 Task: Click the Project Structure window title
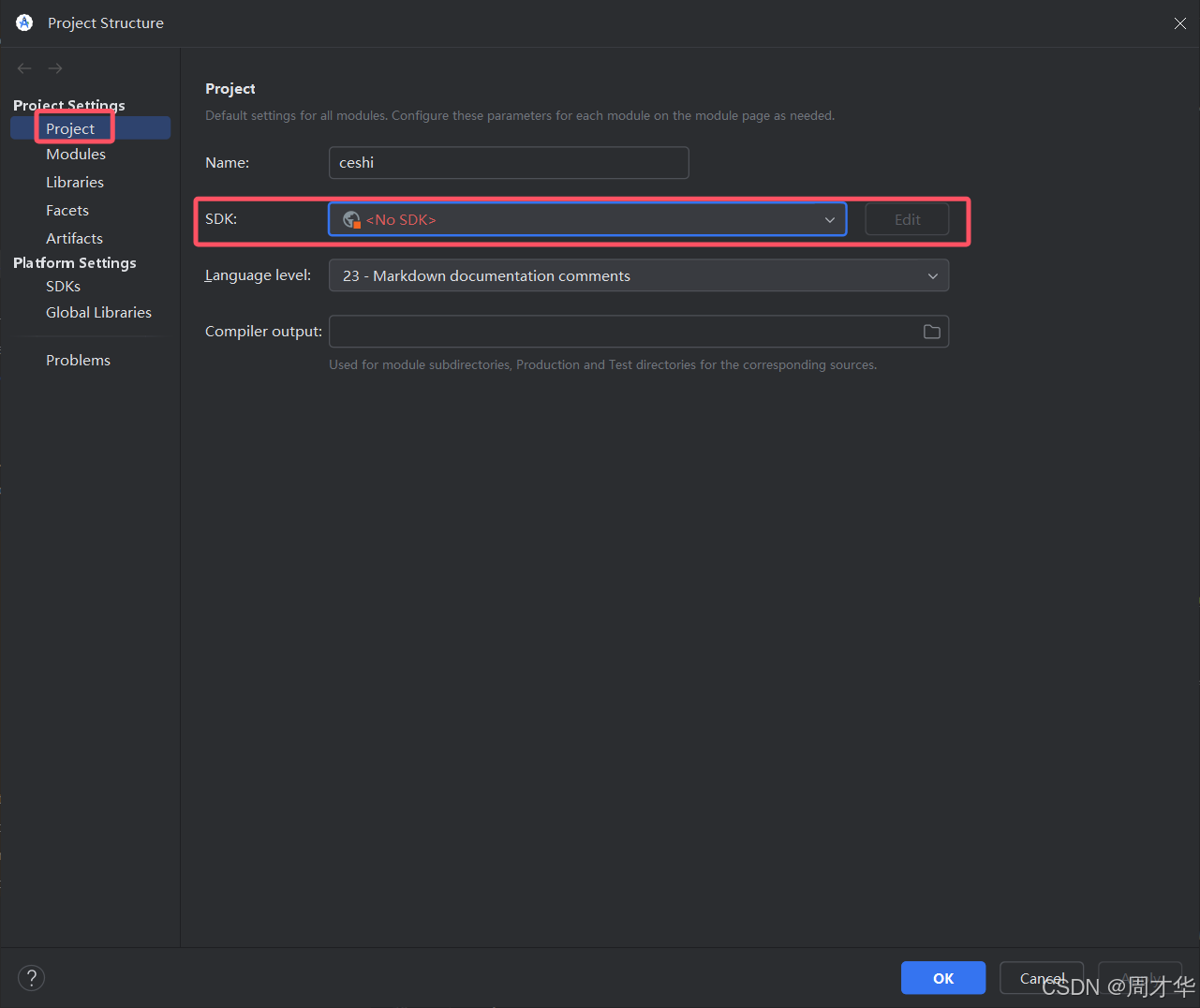coord(106,23)
